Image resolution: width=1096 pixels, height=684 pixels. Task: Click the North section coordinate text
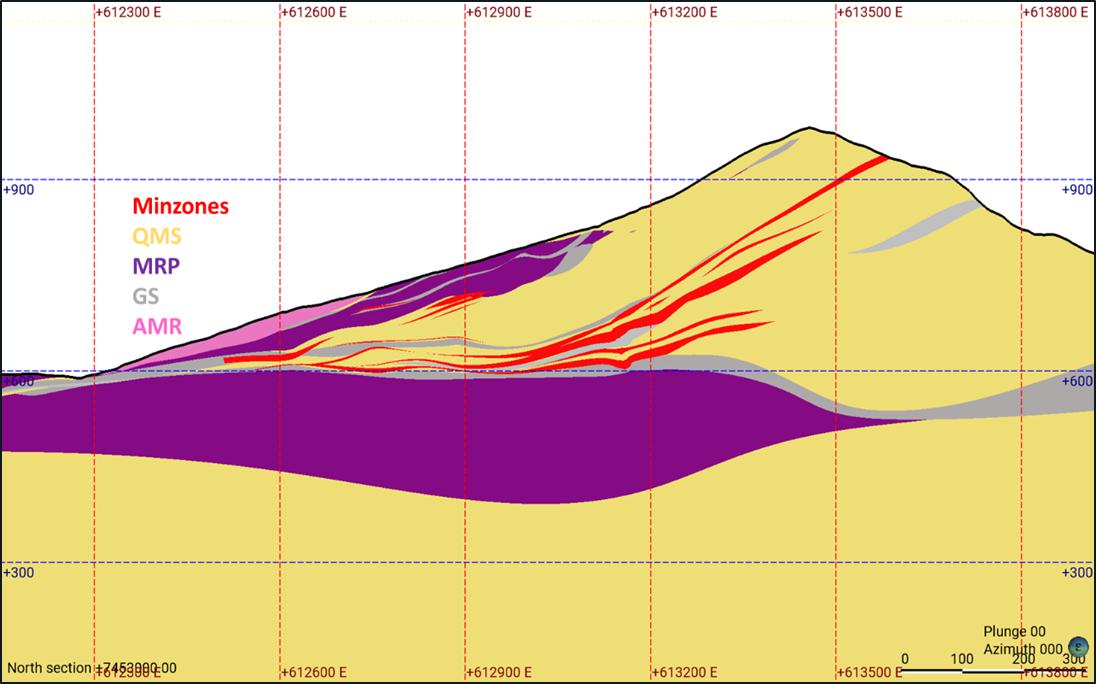(92, 668)
